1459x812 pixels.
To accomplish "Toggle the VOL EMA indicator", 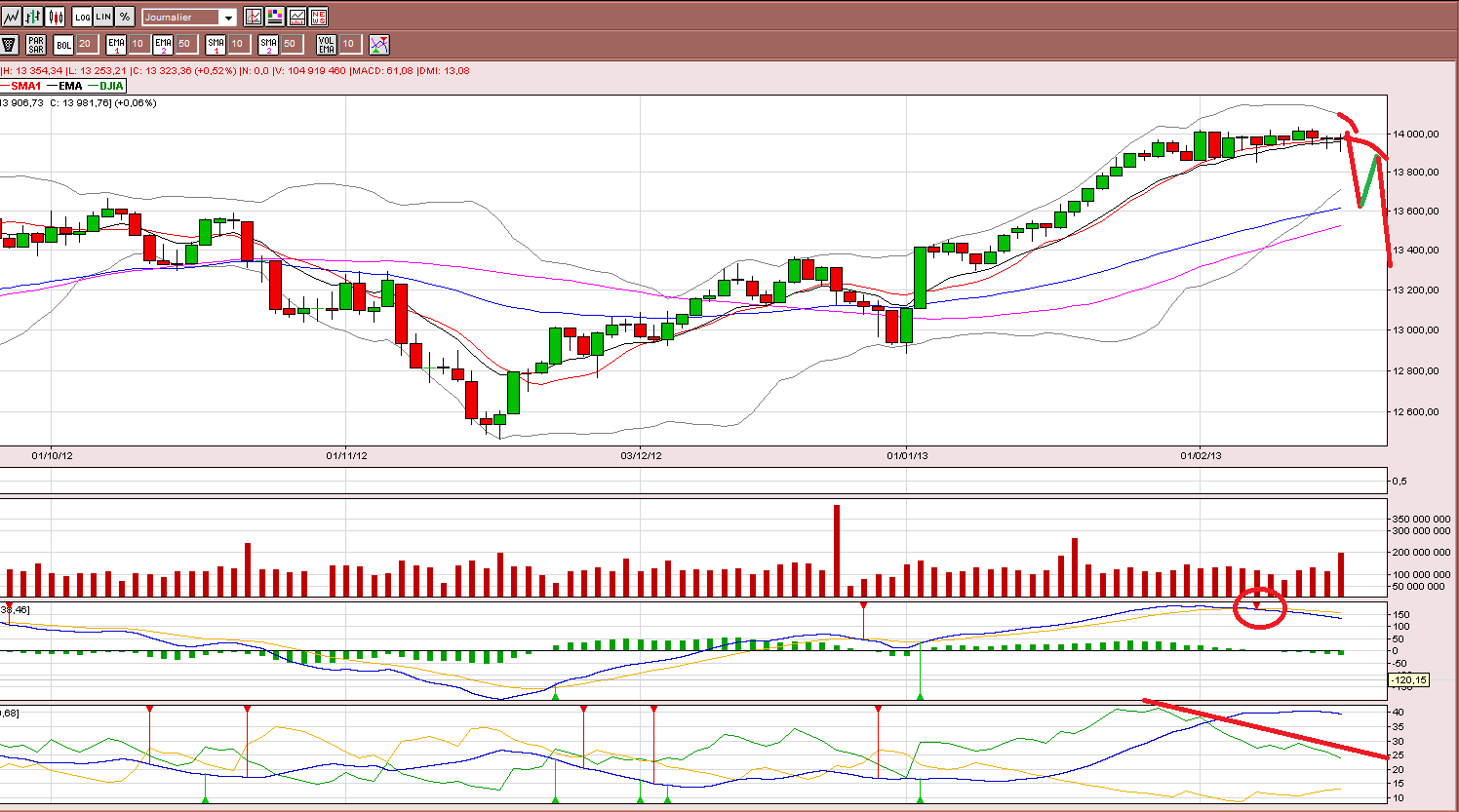I will pyautogui.click(x=327, y=44).
